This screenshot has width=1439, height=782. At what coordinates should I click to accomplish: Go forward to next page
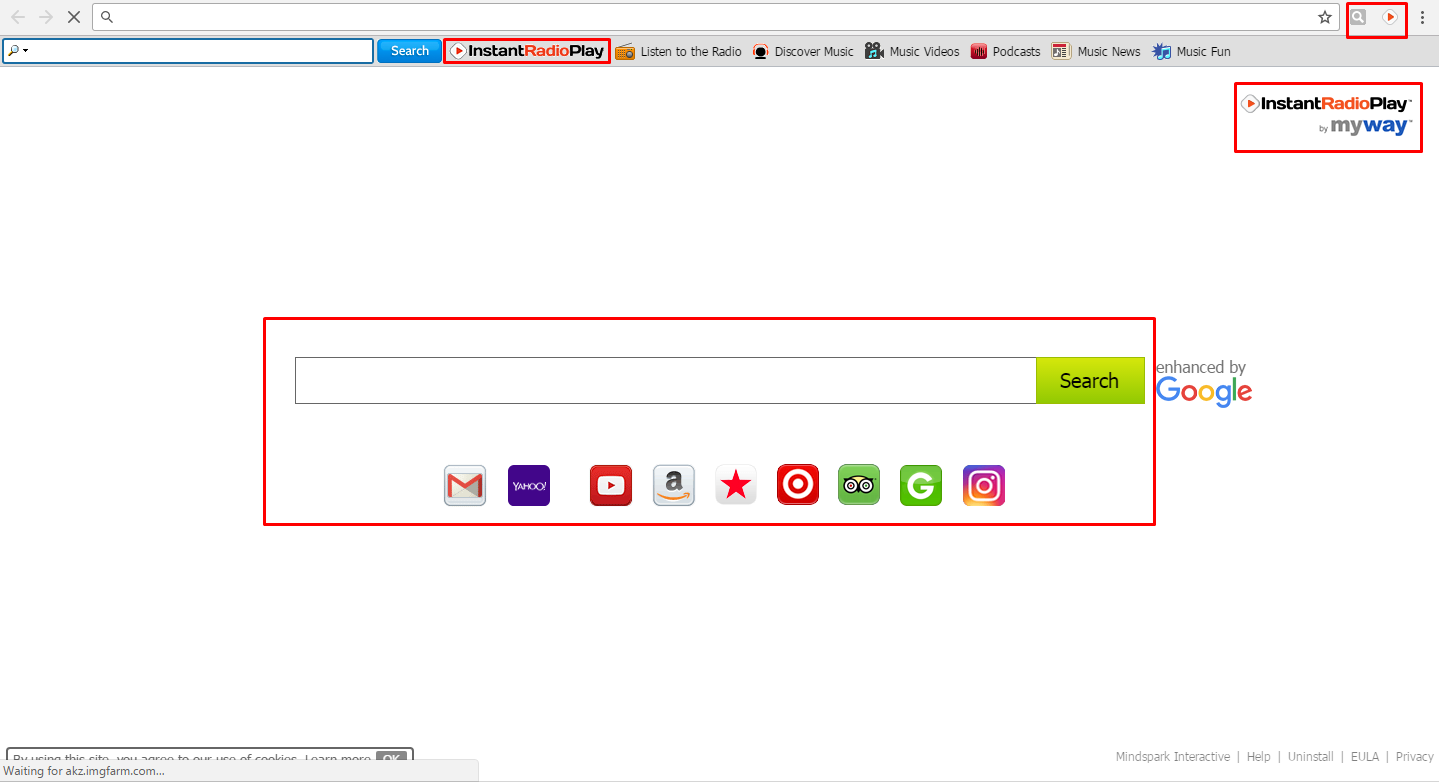point(45,17)
